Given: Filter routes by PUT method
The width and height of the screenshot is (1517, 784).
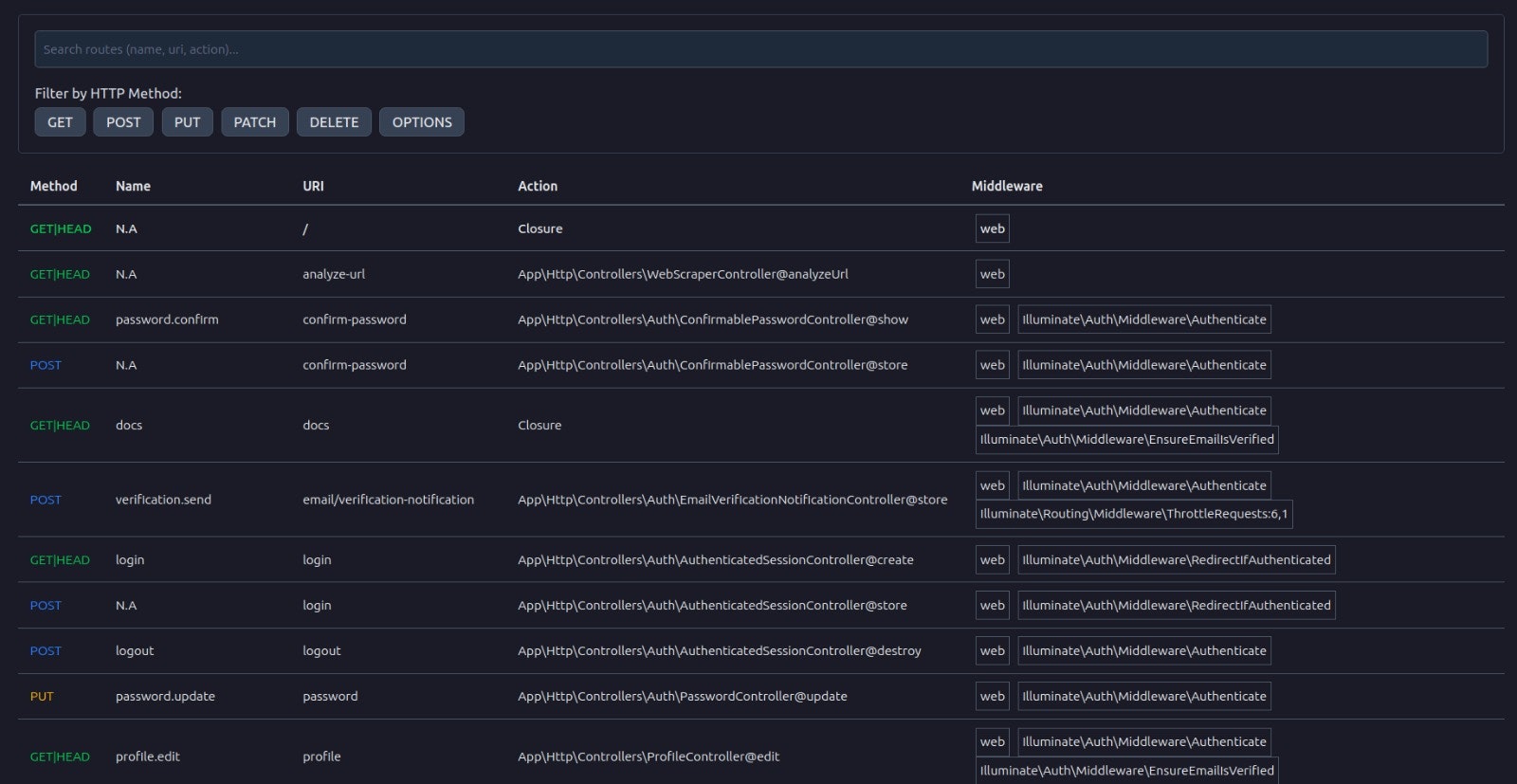Looking at the screenshot, I should 187,122.
